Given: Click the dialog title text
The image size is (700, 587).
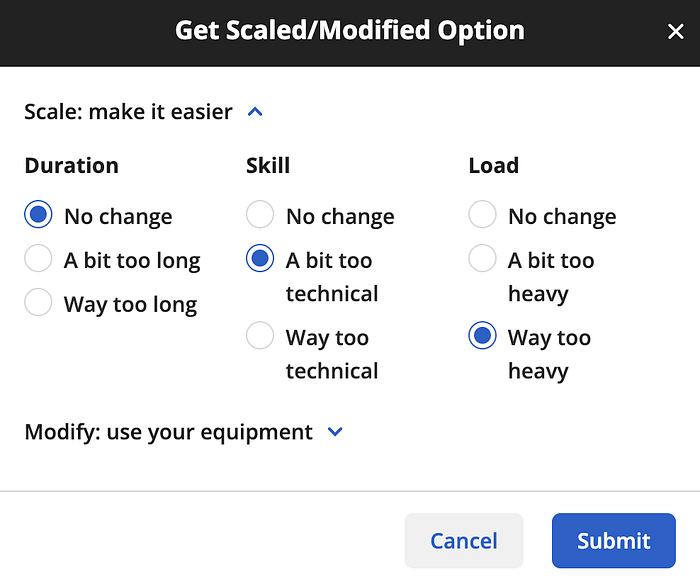Looking at the screenshot, I should [x=350, y=30].
